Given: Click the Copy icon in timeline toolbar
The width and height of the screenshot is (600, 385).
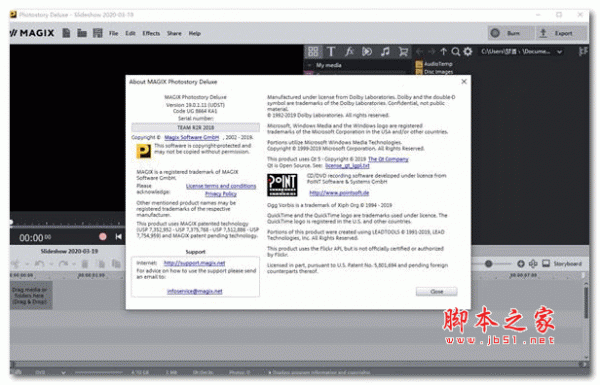Looking at the screenshot, I should [101, 264].
